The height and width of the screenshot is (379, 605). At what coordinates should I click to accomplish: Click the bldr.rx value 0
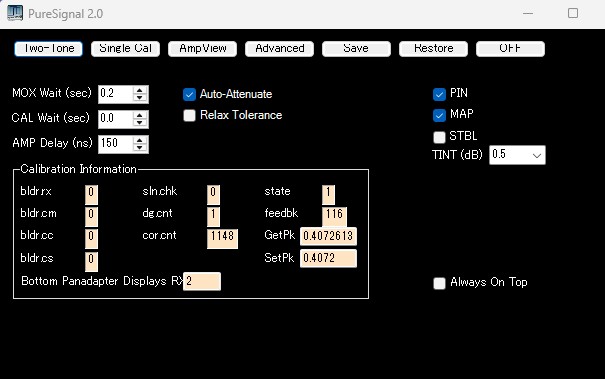(x=91, y=194)
